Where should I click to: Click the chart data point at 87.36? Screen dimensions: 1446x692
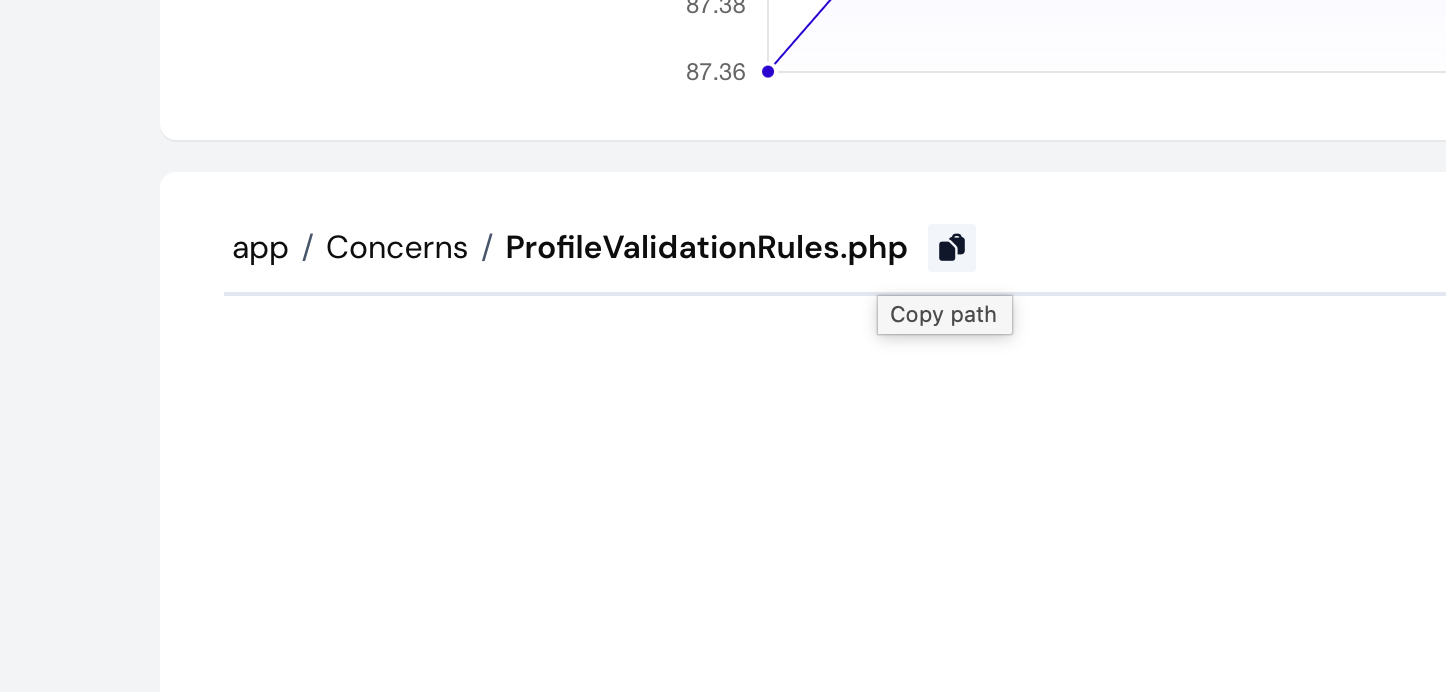(768, 71)
